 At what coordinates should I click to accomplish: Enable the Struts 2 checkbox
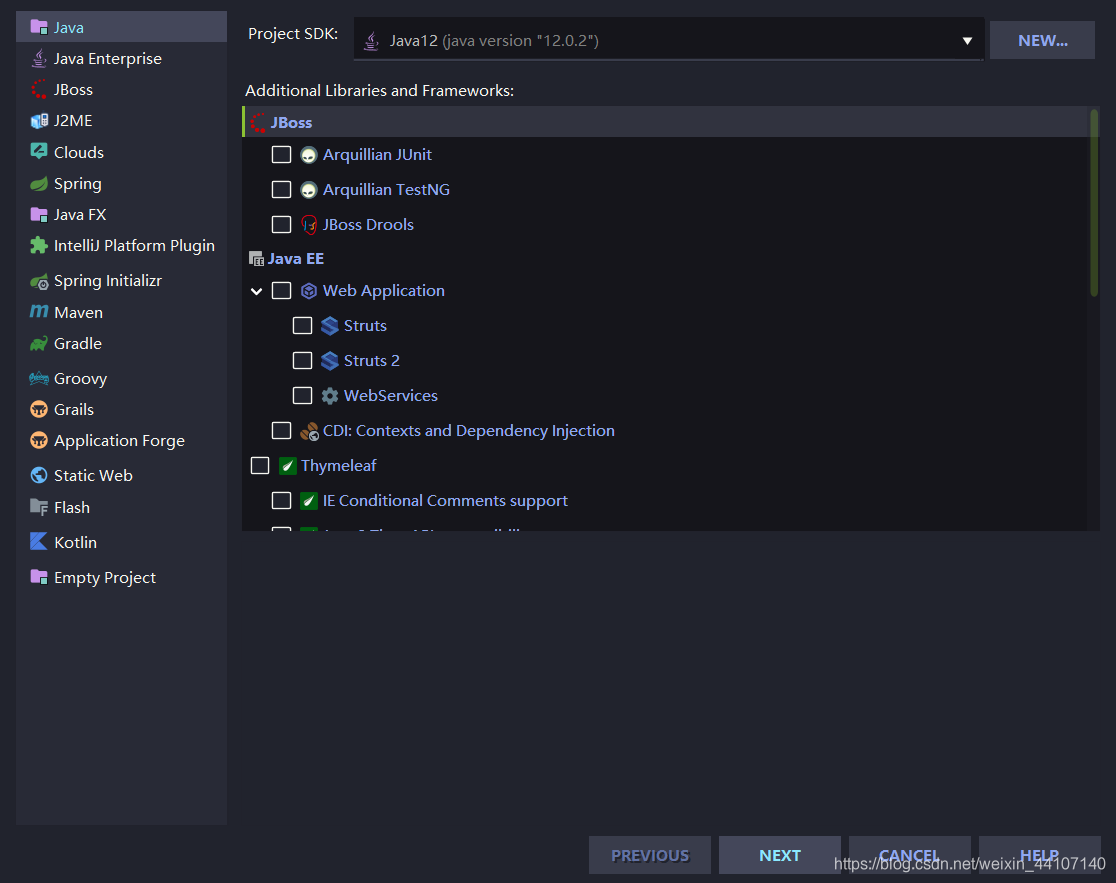302,360
